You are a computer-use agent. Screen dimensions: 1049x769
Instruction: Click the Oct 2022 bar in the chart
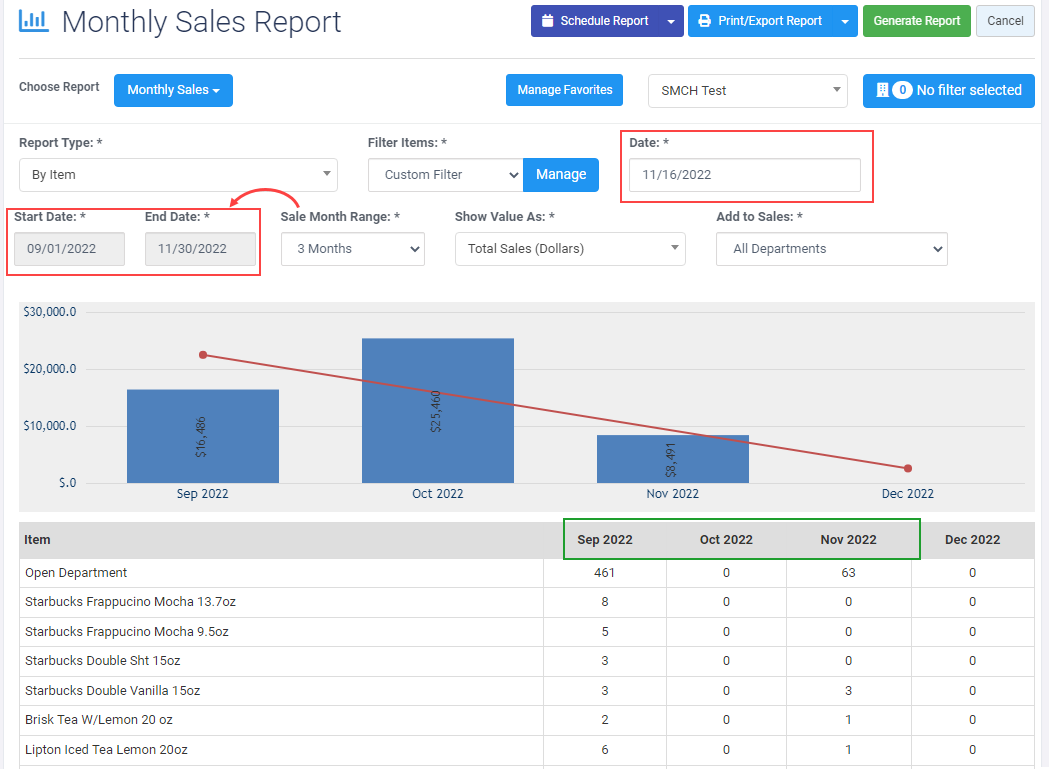(438, 410)
